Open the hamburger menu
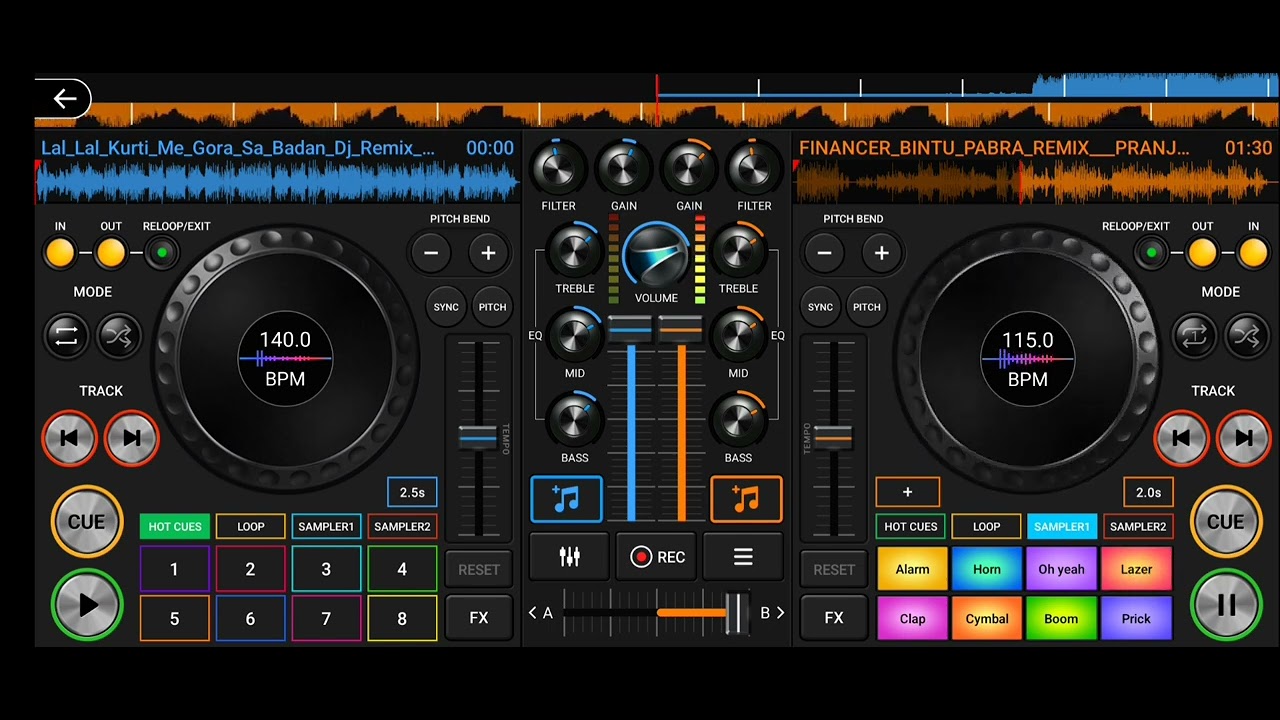The width and height of the screenshot is (1280, 720). (743, 557)
